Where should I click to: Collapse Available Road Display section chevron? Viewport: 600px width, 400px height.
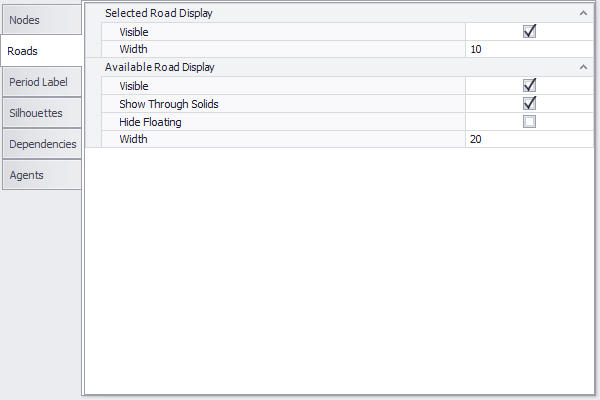(x=582, y=67)
